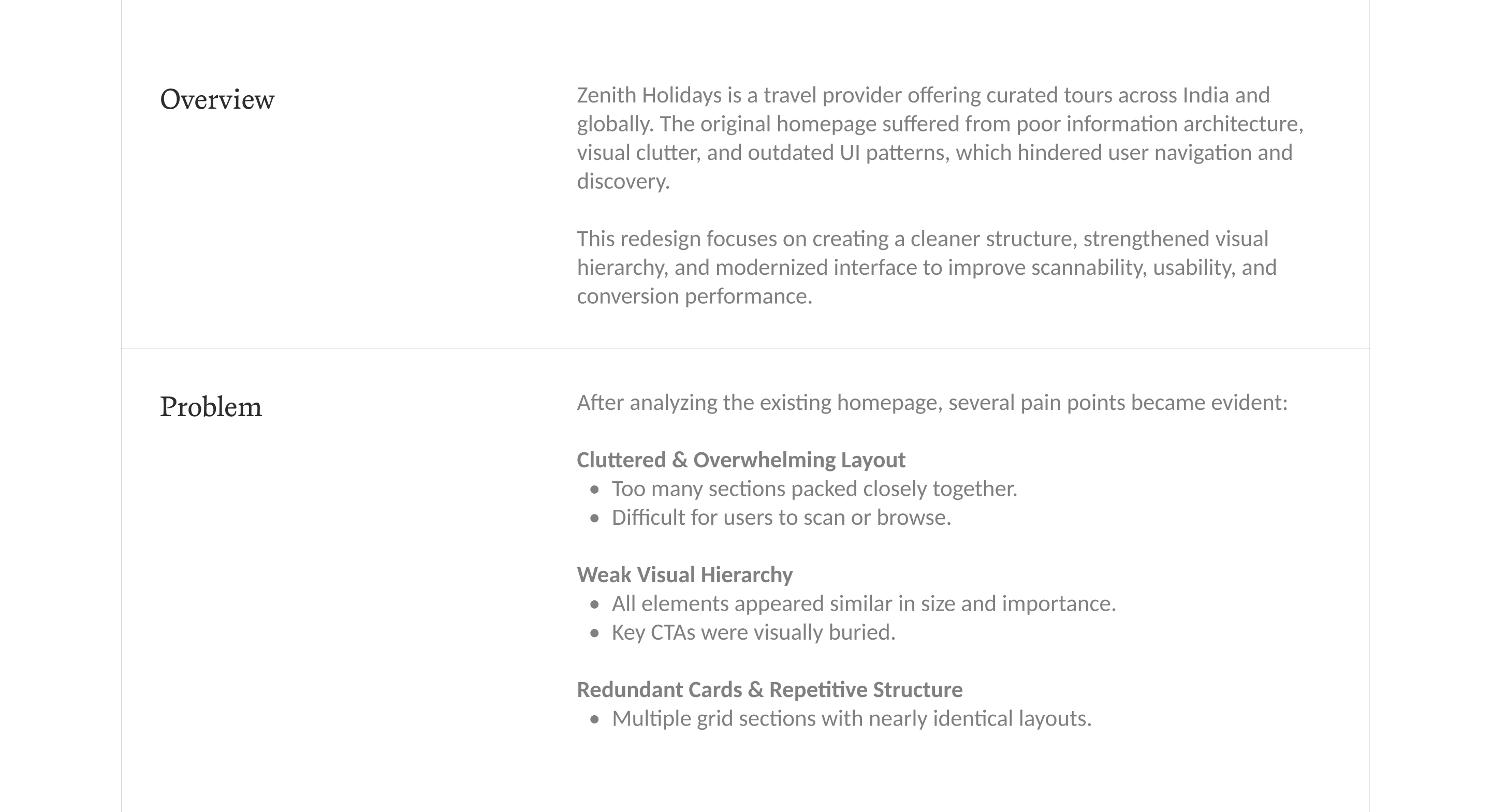Click the bullet 'All elements appeared similar in size'
This screenshot has width=1491, height=812.
click(864, 603)
